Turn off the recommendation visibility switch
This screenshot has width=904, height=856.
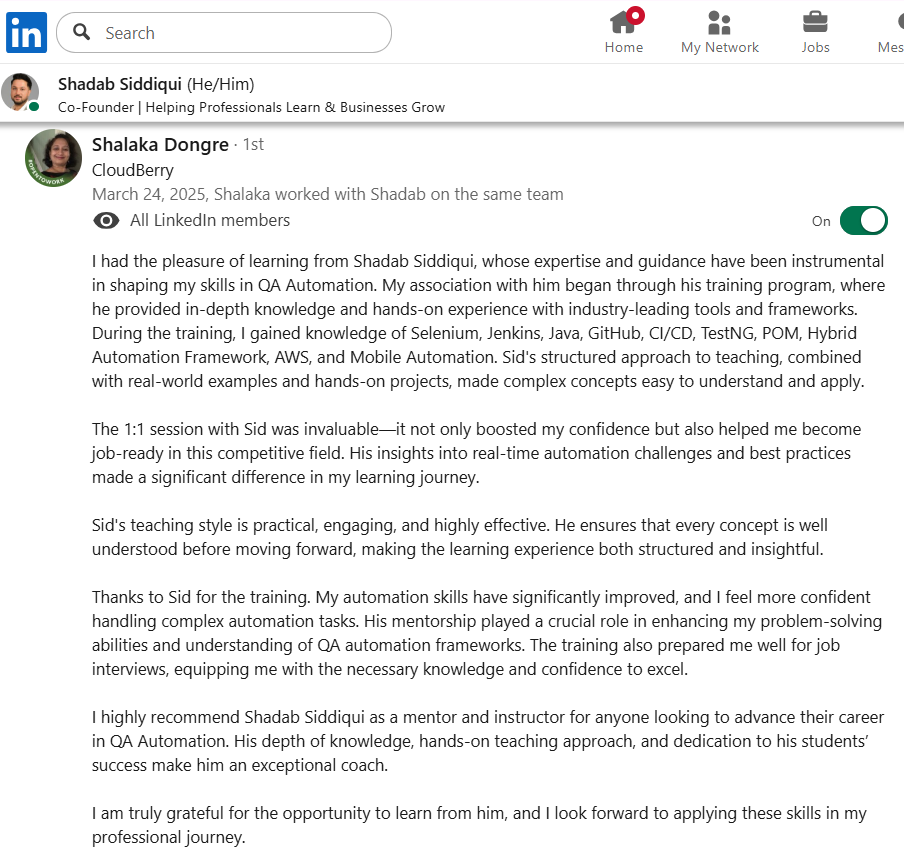tap(863, 221)
